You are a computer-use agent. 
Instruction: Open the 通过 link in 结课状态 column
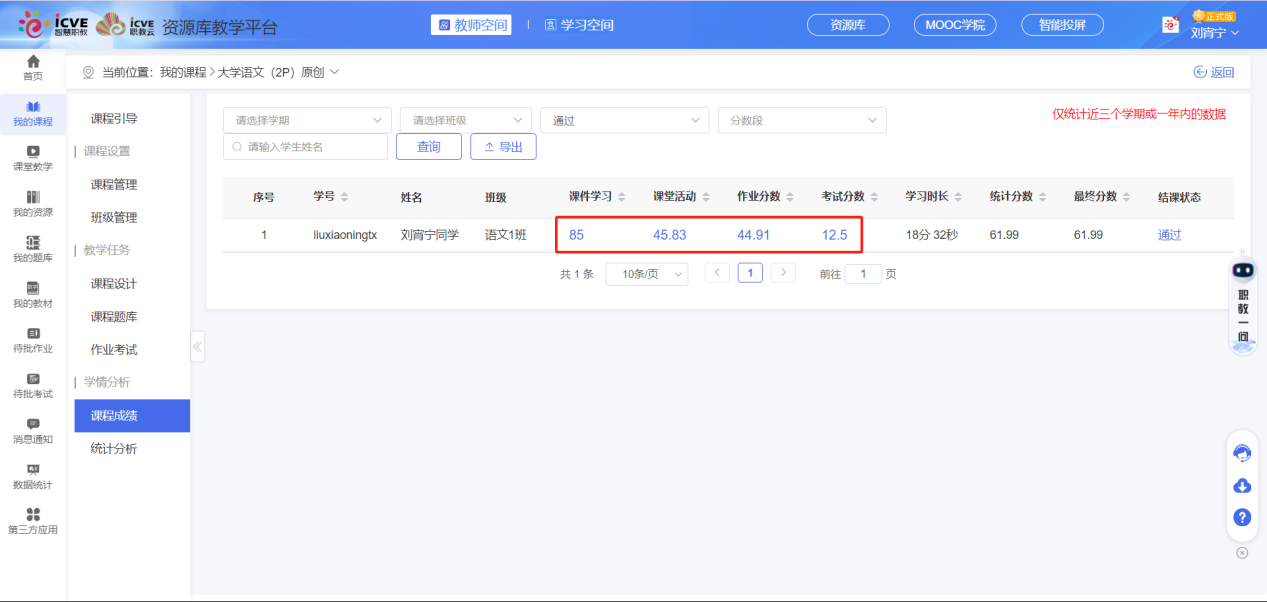pyautogui.click(x=1169, y=234)
